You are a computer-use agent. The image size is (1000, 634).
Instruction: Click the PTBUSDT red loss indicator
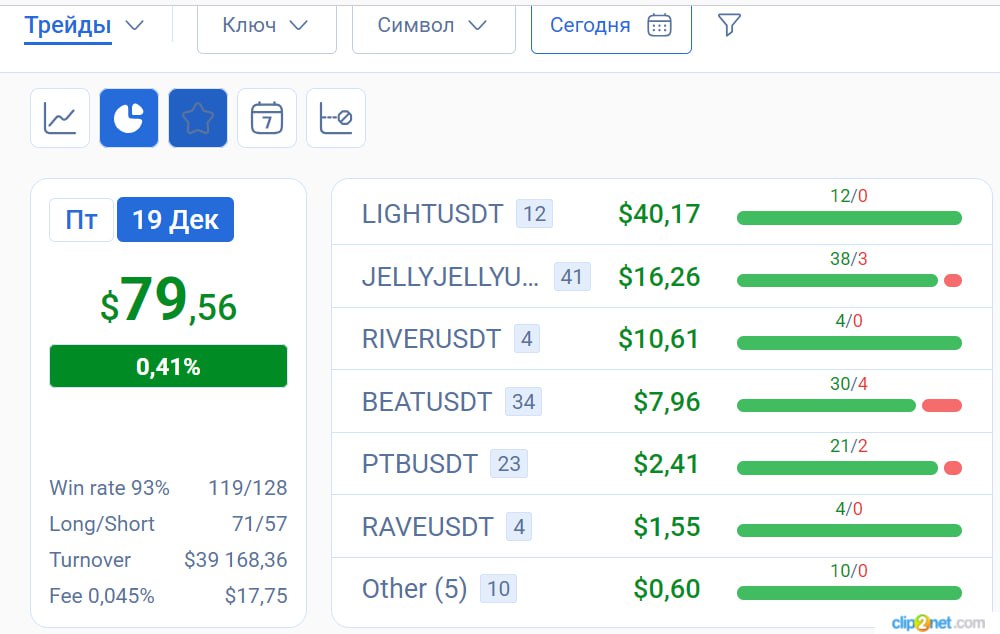click(x=953, y=468)
